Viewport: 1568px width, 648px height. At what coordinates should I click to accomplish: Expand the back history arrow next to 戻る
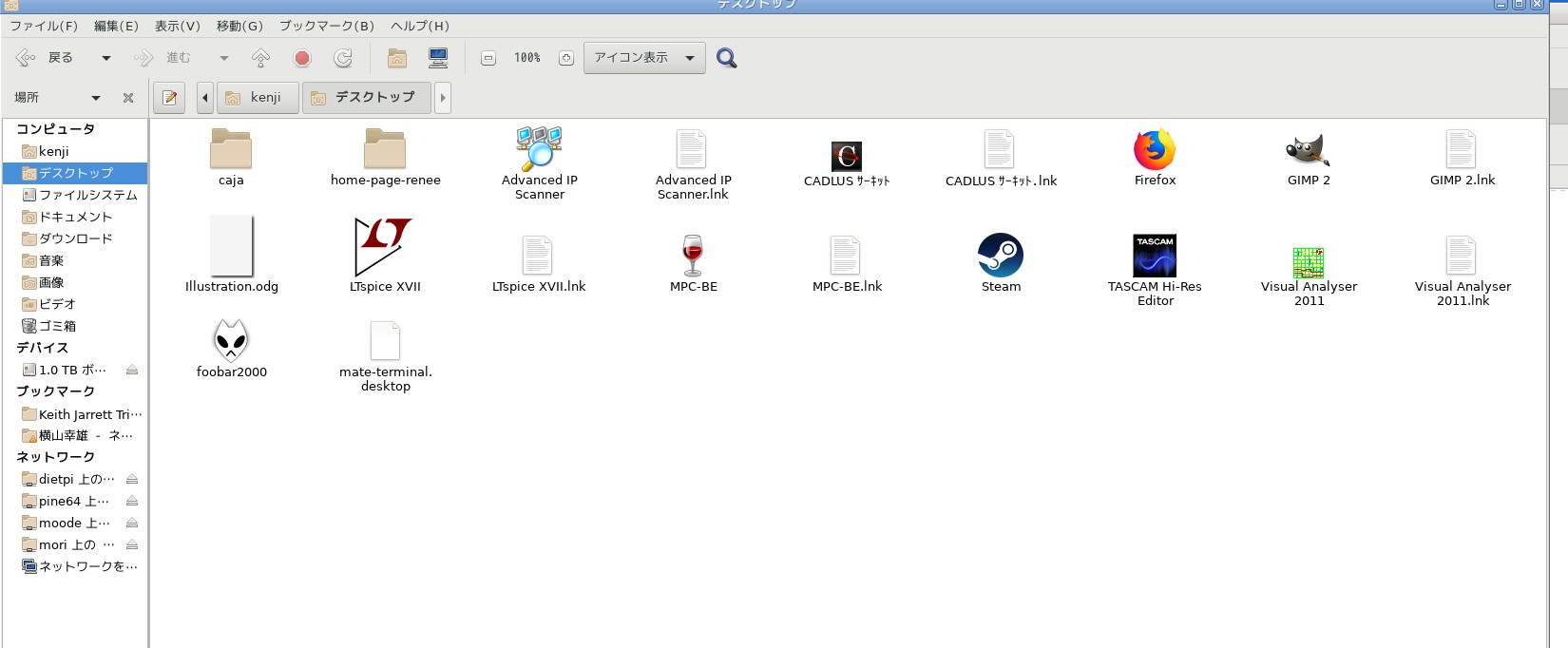pos(106,59)
